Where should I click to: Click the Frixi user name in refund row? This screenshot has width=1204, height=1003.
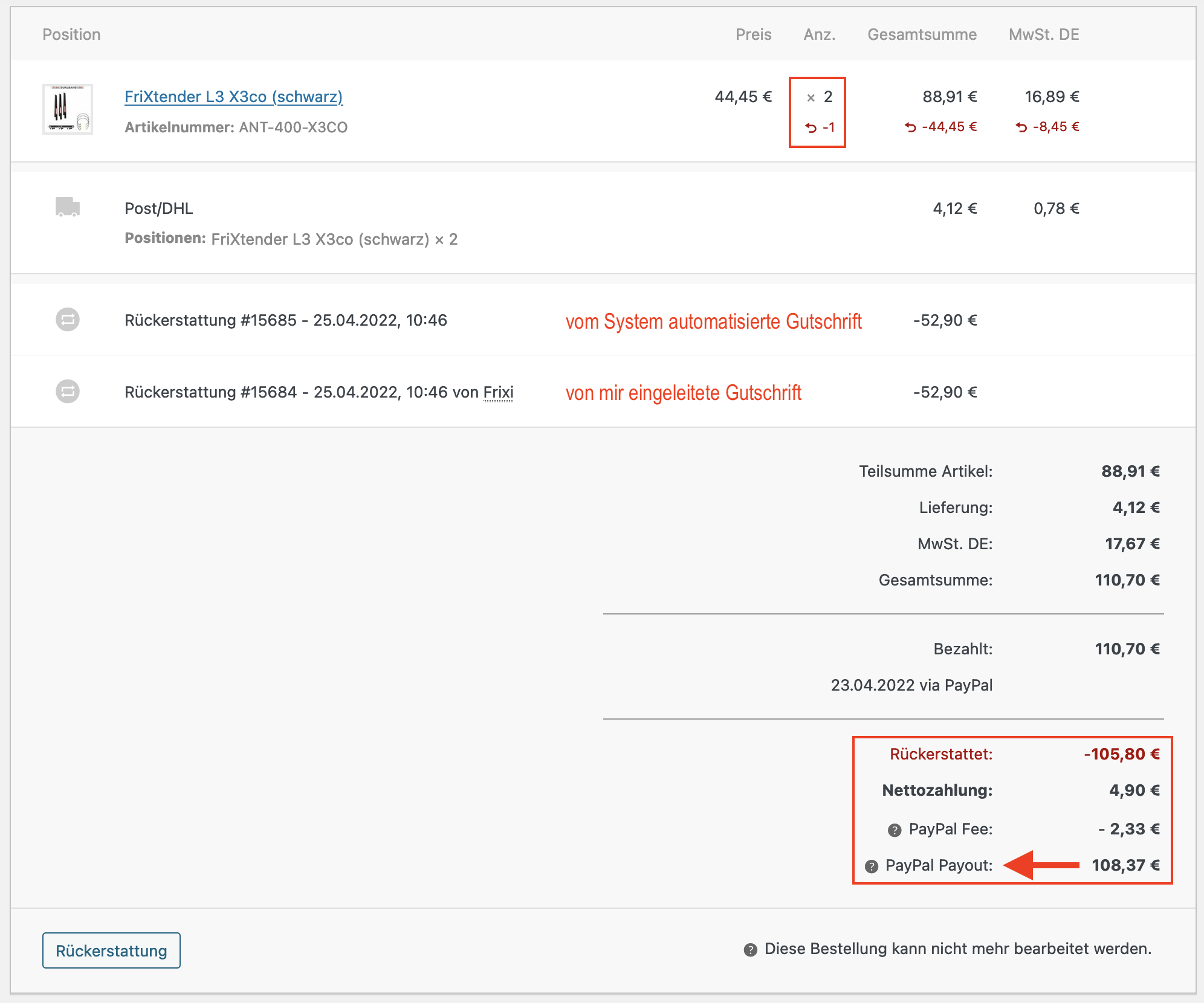tap(498, 392)
